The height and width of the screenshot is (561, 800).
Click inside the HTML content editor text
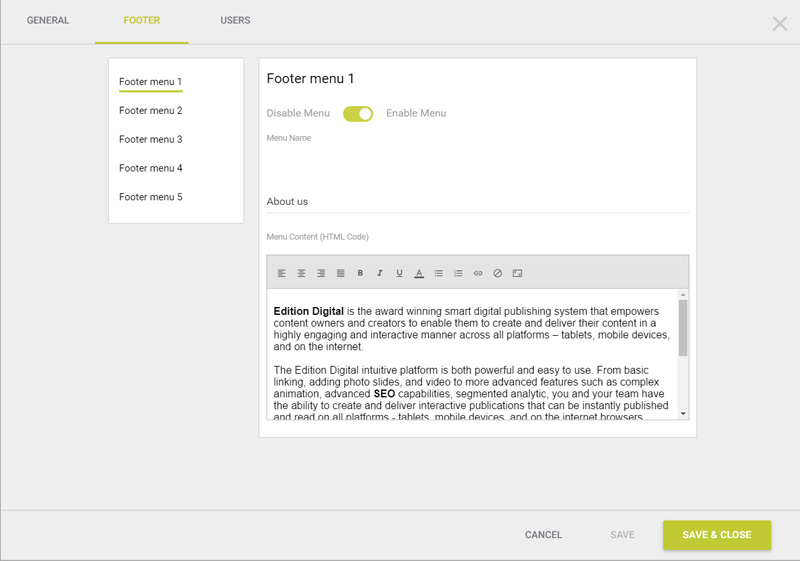pyautogui.click(x=472, y=354)
